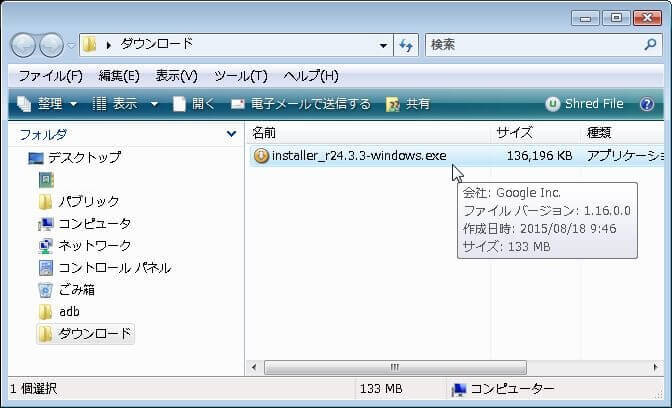This screenshot has height=408, width=672.
Task: Open the ツール(T) menu
Action: tap(240, 76)
